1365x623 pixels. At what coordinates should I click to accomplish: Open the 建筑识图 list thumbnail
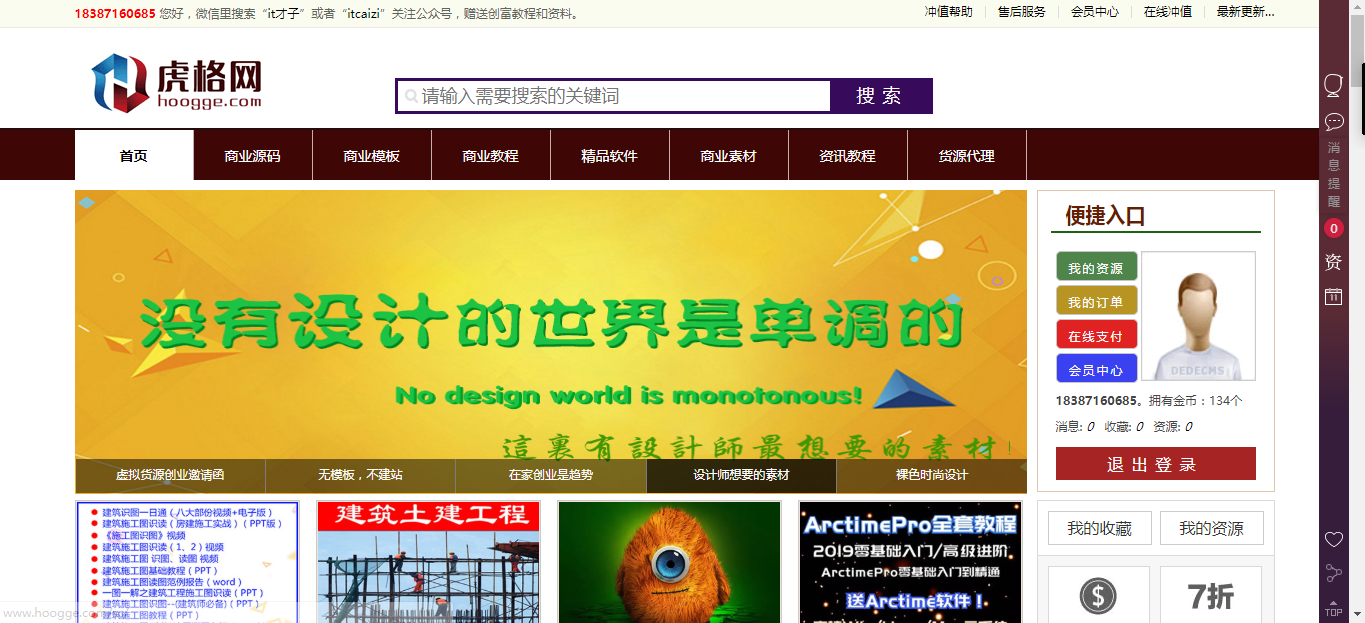[188, 562]
